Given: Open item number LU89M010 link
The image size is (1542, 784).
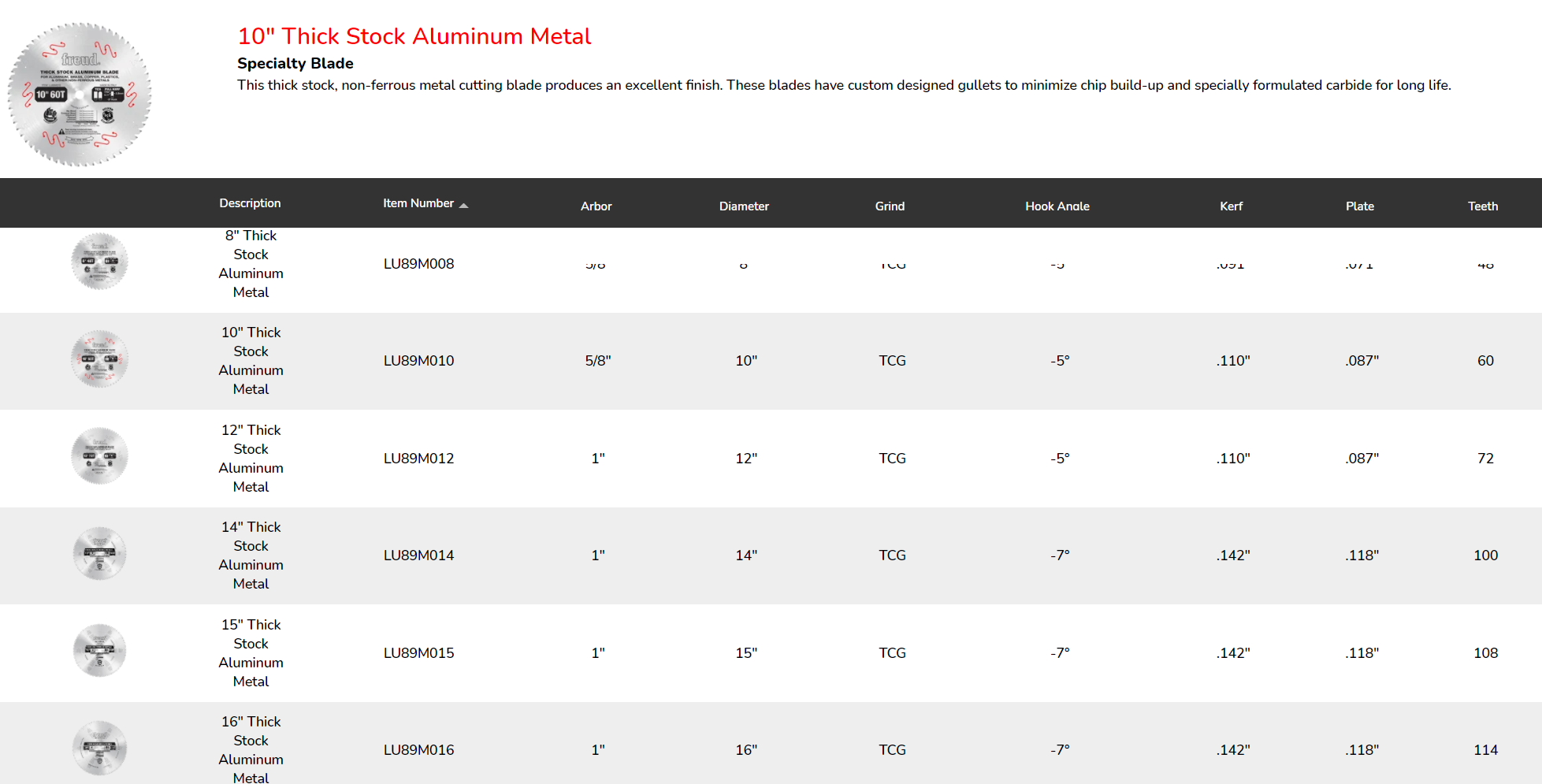Looking at the screenshot, I should [418, 361].
